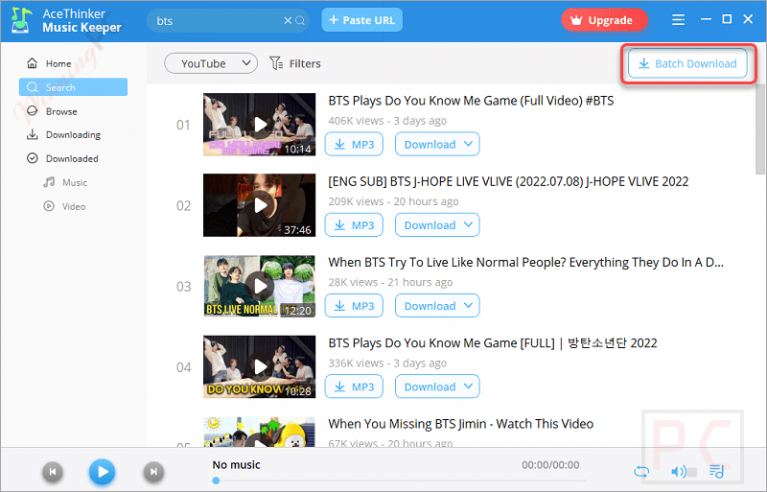
Task: Minimize the Music Keeper window
Action: point(706,20)
